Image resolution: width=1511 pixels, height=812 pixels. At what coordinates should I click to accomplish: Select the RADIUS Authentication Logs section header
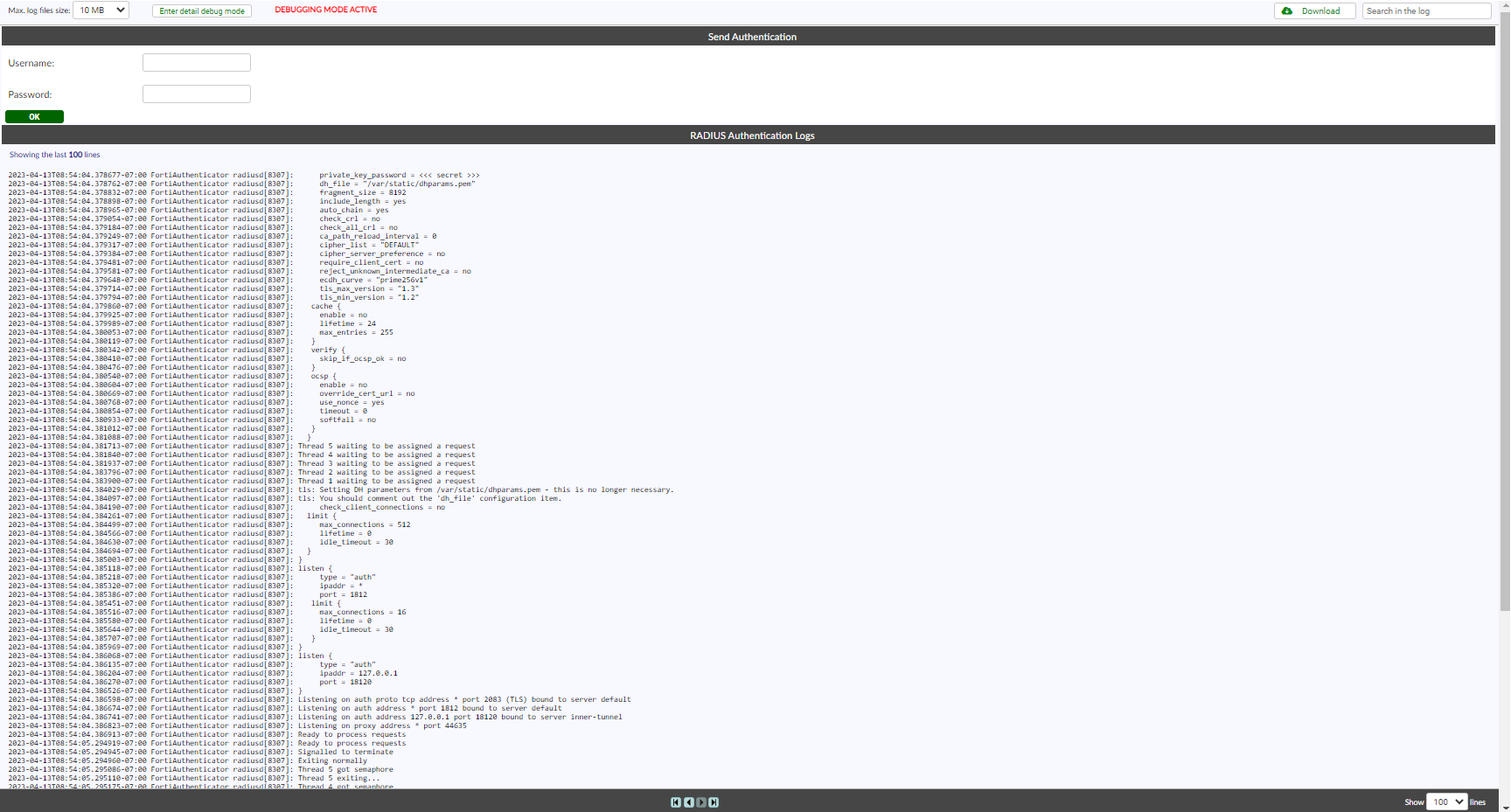[752, 135]
